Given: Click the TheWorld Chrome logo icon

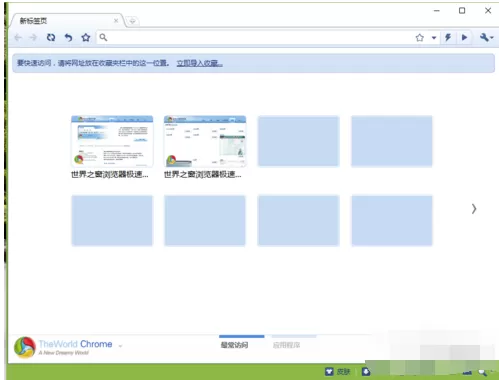Looking at the screenshot, I should coord(25,347).
